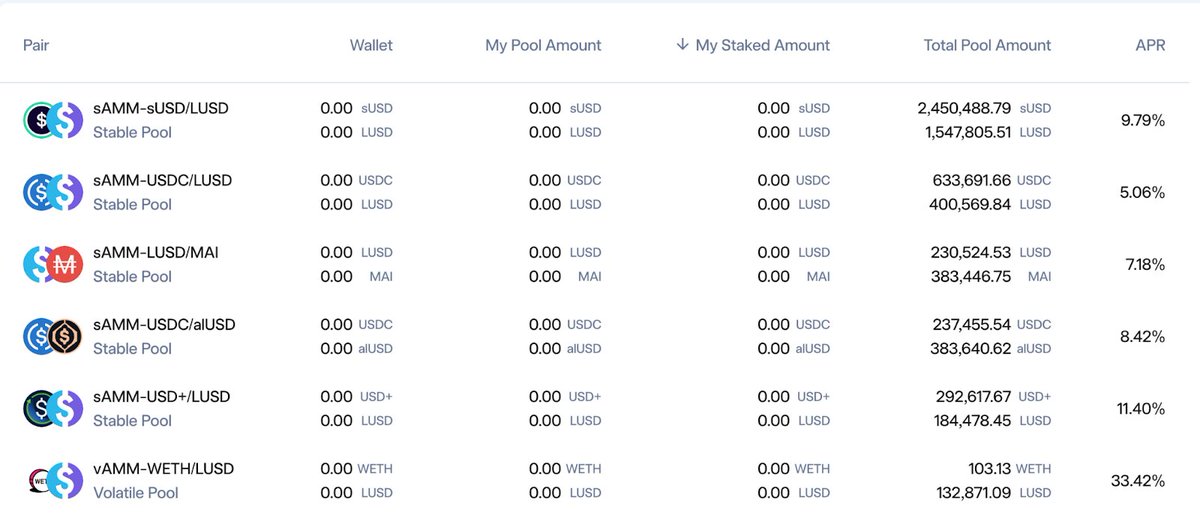The height and width of the screenshot is (518, 1200).
Task: Sort the table by APR column
Action: point(1150,45)
